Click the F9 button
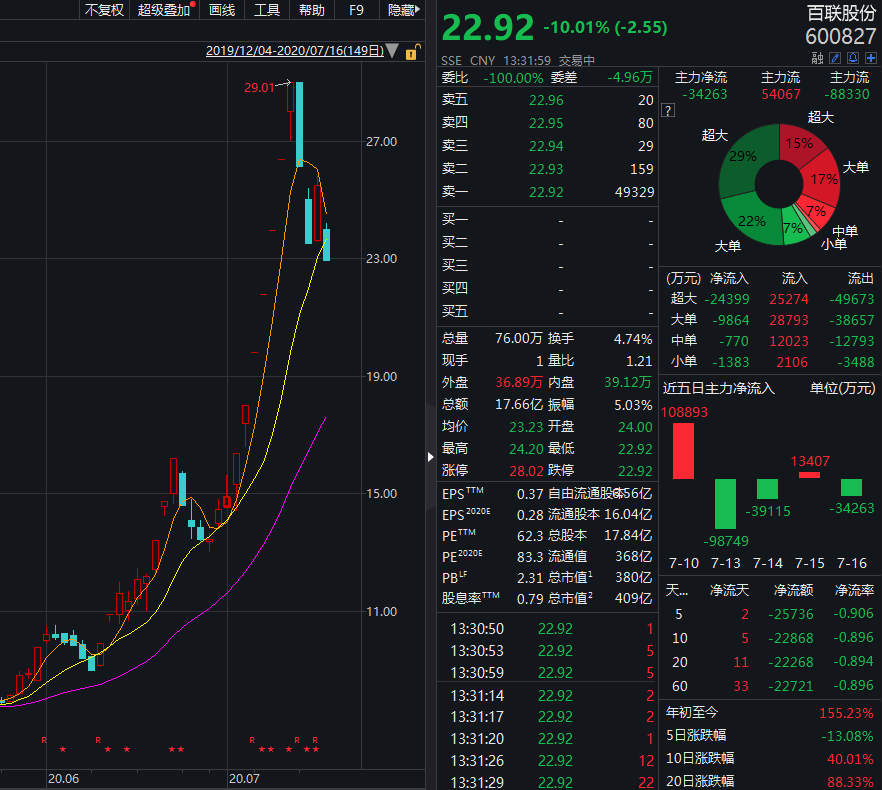Viewport: 882px width, 790px height. point(357,10)
